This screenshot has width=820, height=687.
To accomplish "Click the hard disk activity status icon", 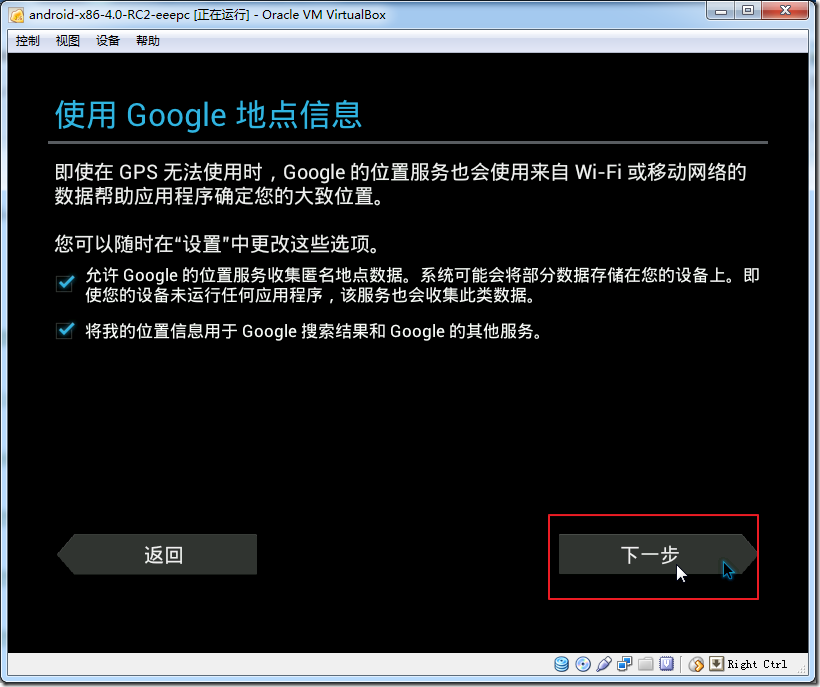I will [561, 664].
